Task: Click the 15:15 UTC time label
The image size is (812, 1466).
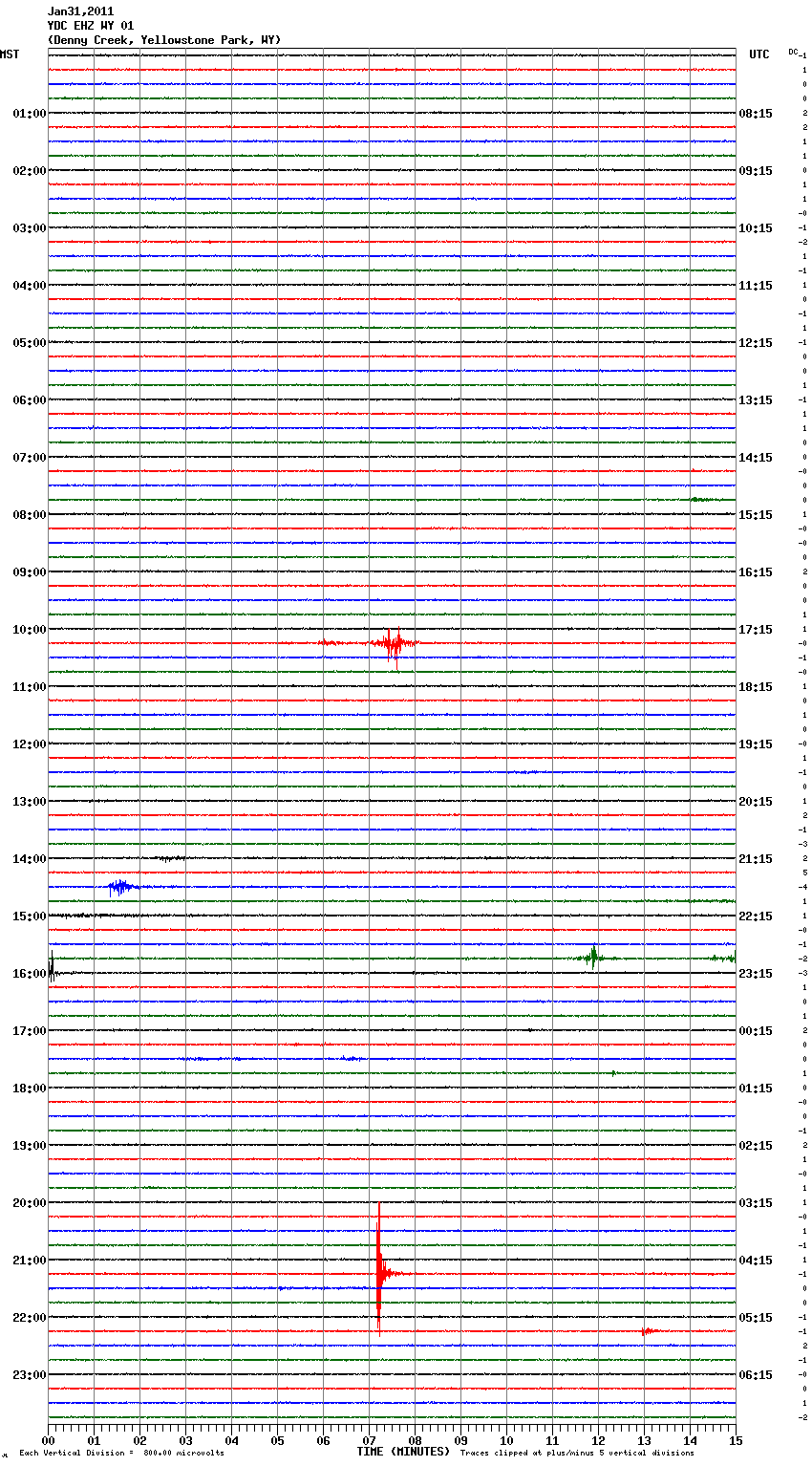Action: (x=756, y=515)
